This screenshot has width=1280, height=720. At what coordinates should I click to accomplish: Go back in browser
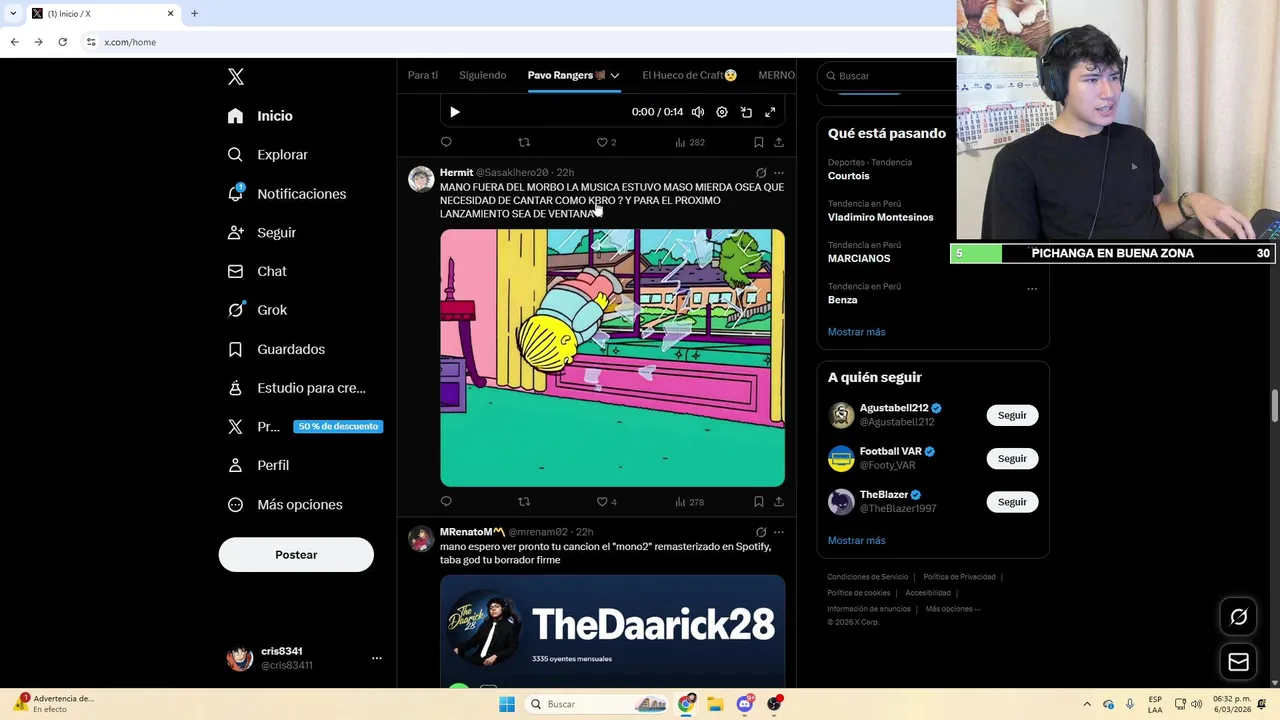point(14,42)
